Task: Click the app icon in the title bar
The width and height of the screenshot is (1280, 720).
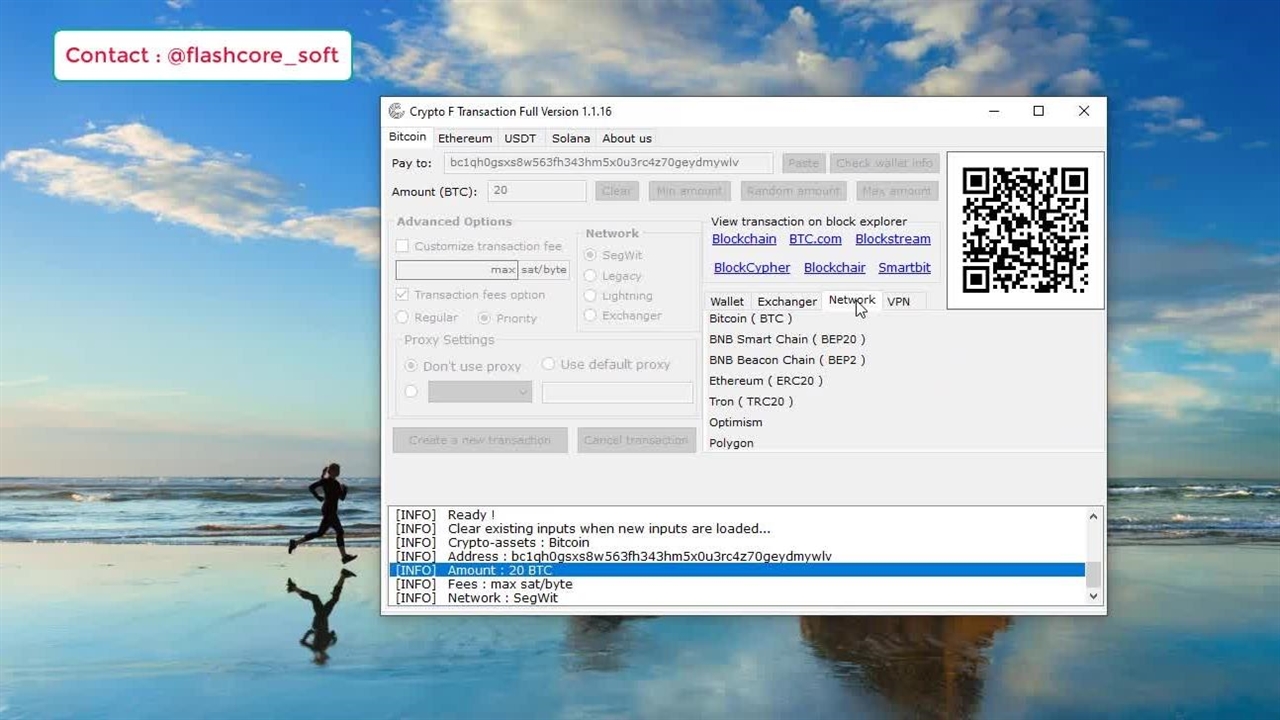Action: [396, 111]
